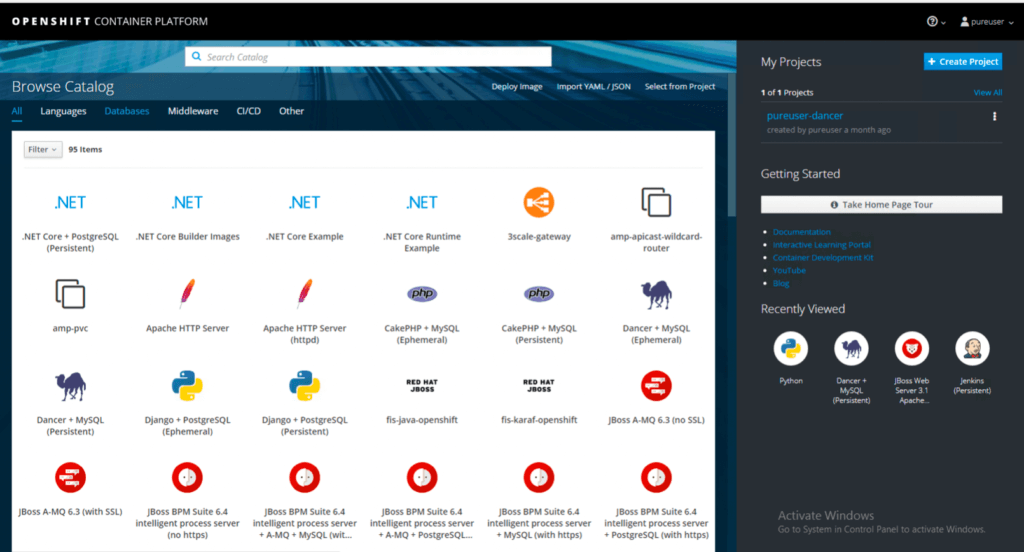Open JBoss BPM Suite MySQL (with https) icon
This screenshot has width=1024, height=552.
pyautogui.click(x=539, y=478)
